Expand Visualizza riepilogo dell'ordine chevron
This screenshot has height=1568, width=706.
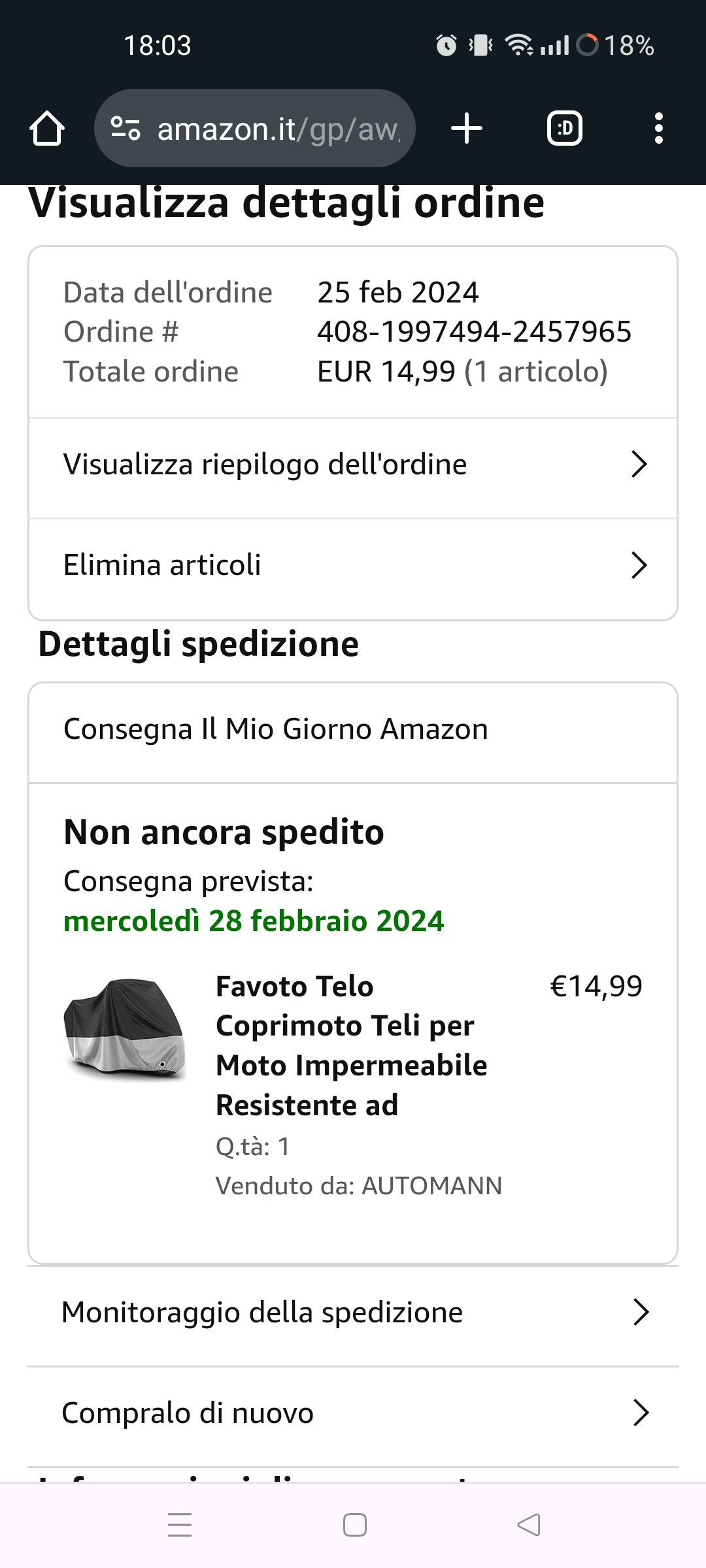[639, 465]
